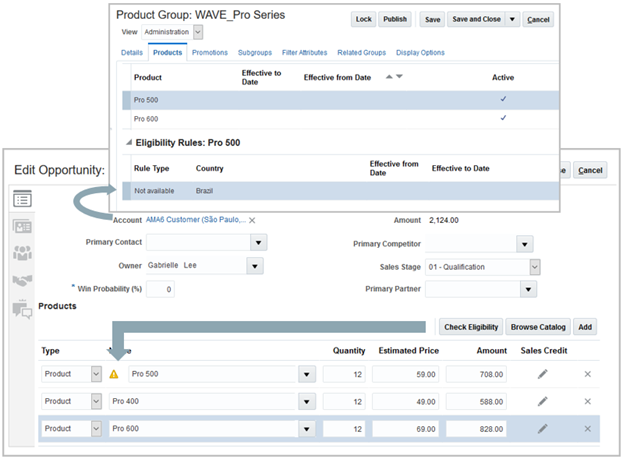
Task: Click the Check Eligibility button
Action: tap(470, 326)
